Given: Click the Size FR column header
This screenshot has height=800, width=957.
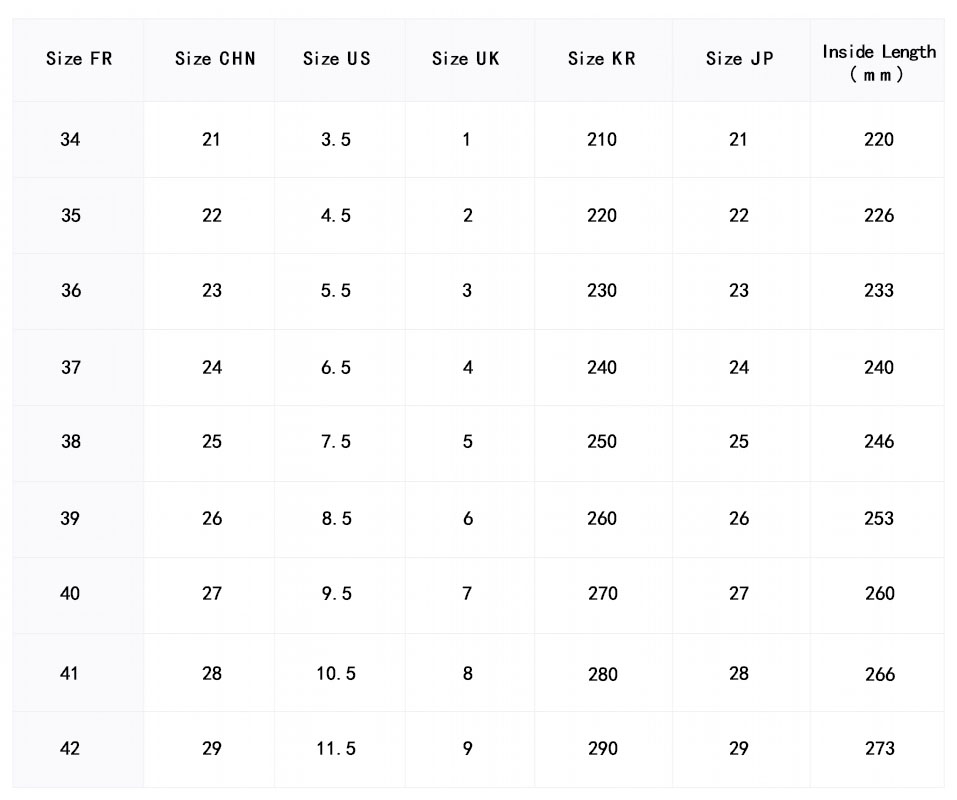Looking at the screenshot, I should pyautogui.click(x=79, y=59).
